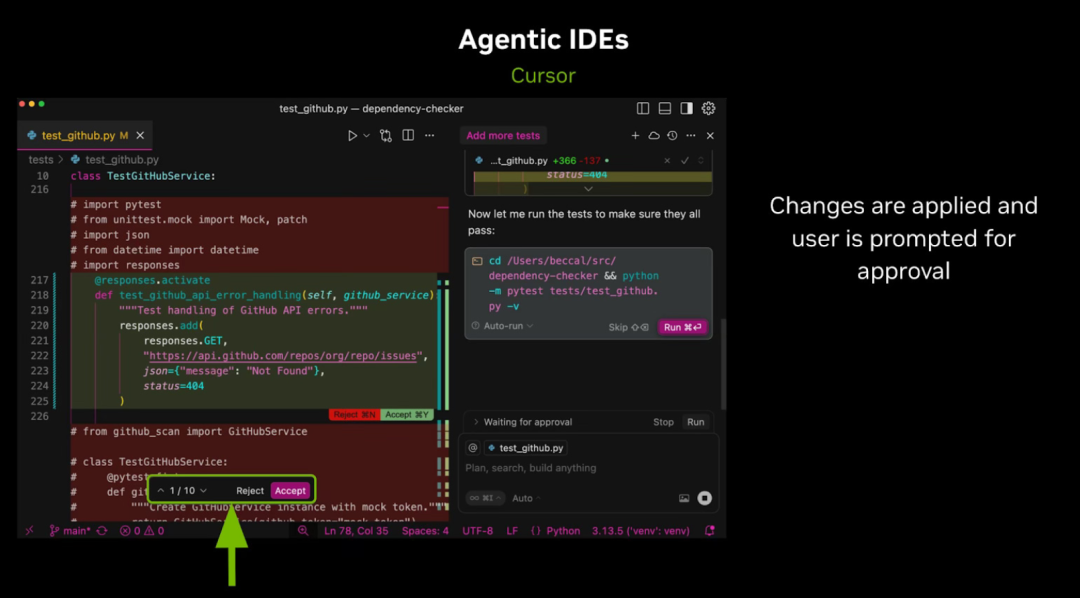Open the source control changes icon
Viewport: 1080px width, 598px height.
coord(386,136)
